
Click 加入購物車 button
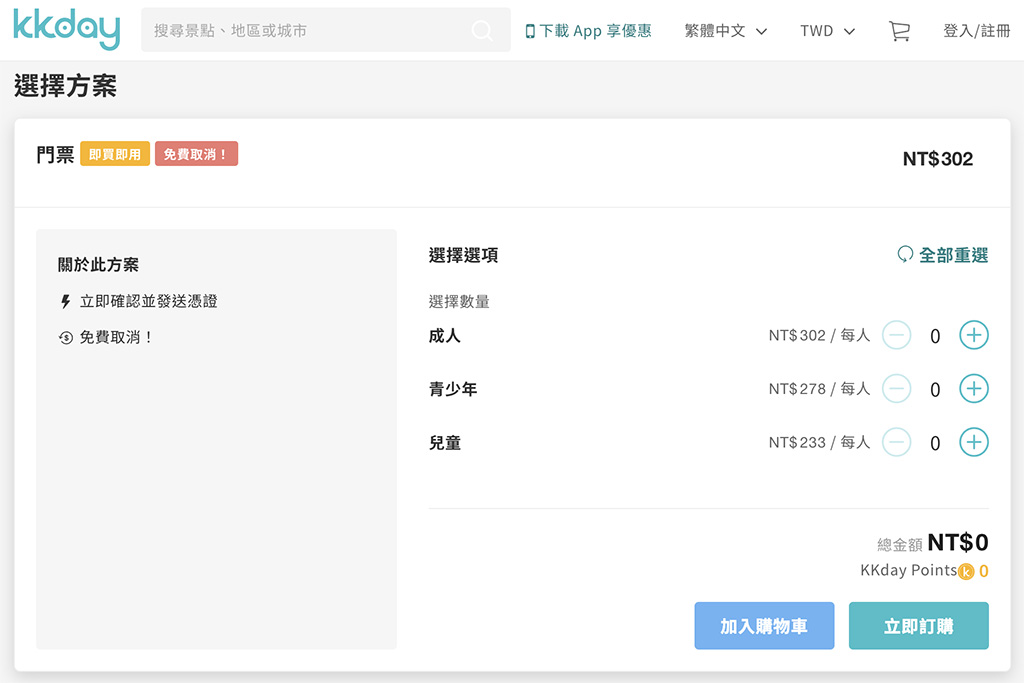coord(764,626)
